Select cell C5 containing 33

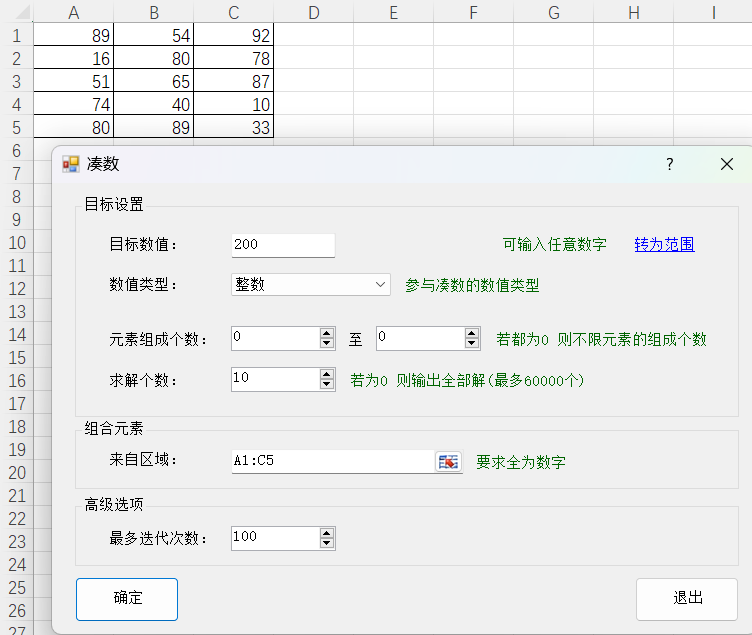tap(234, 127)
